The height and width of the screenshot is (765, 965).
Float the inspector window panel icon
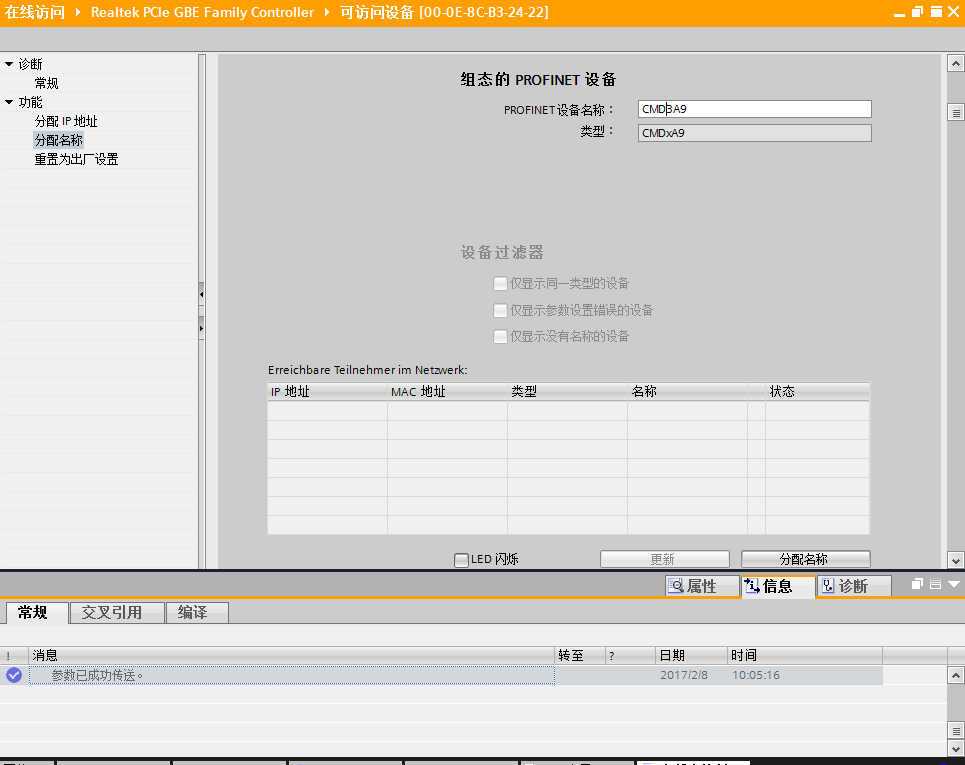click(x=917, y=584)
